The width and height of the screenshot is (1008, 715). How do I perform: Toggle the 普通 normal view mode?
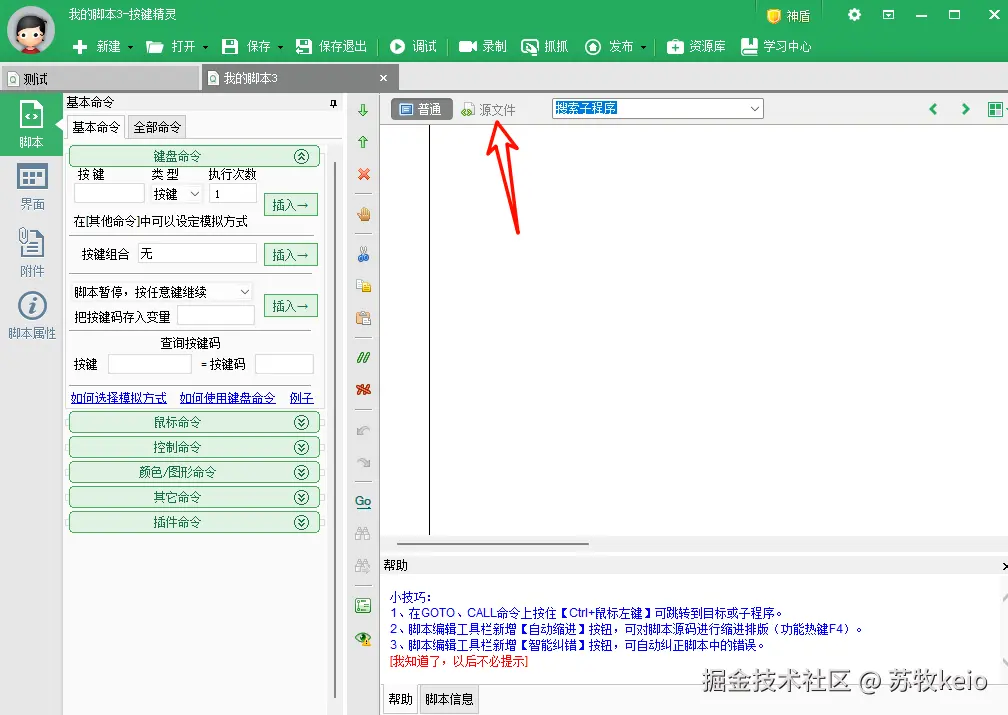422,109
